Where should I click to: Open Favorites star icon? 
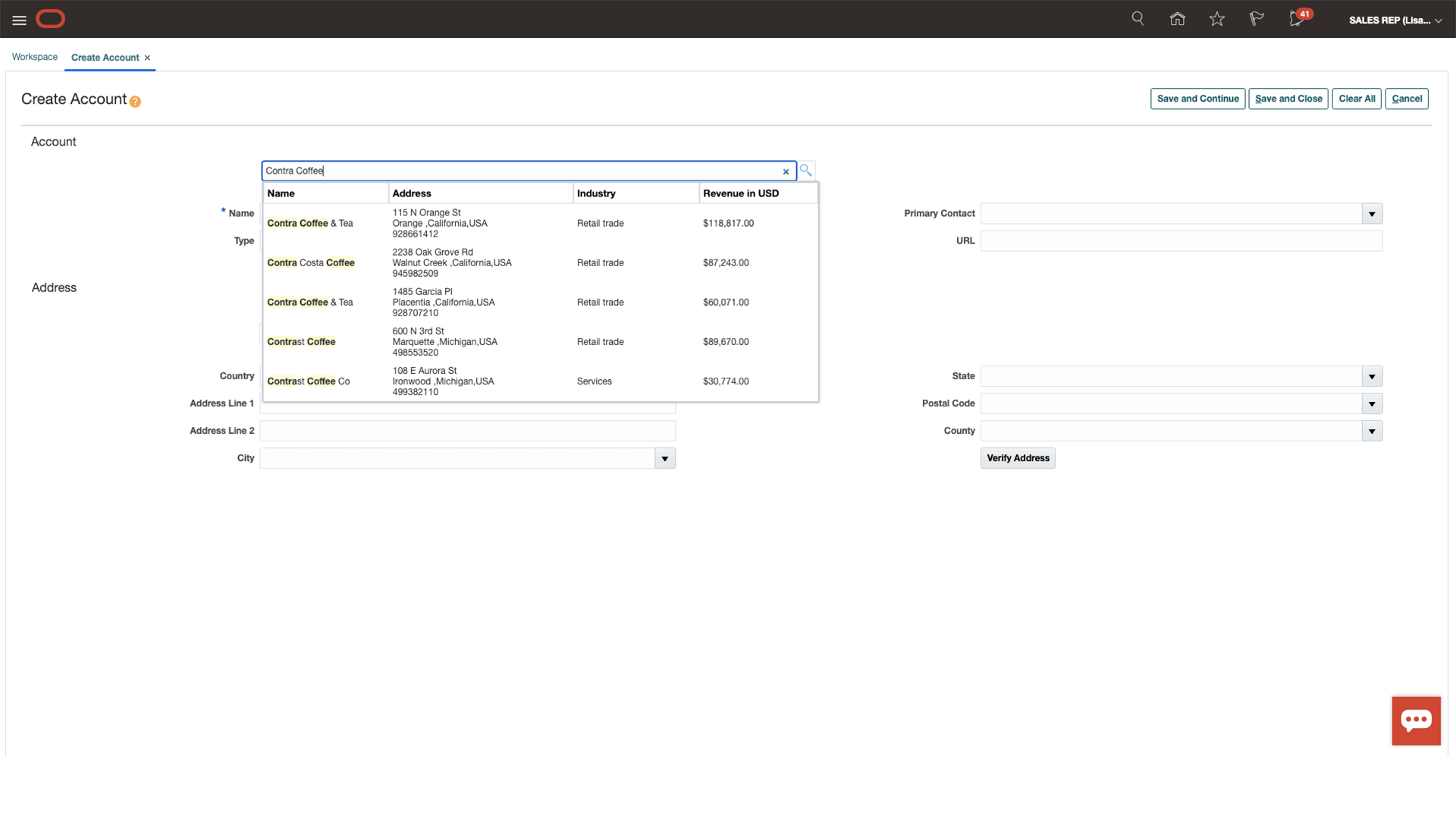pos(1217,19)
